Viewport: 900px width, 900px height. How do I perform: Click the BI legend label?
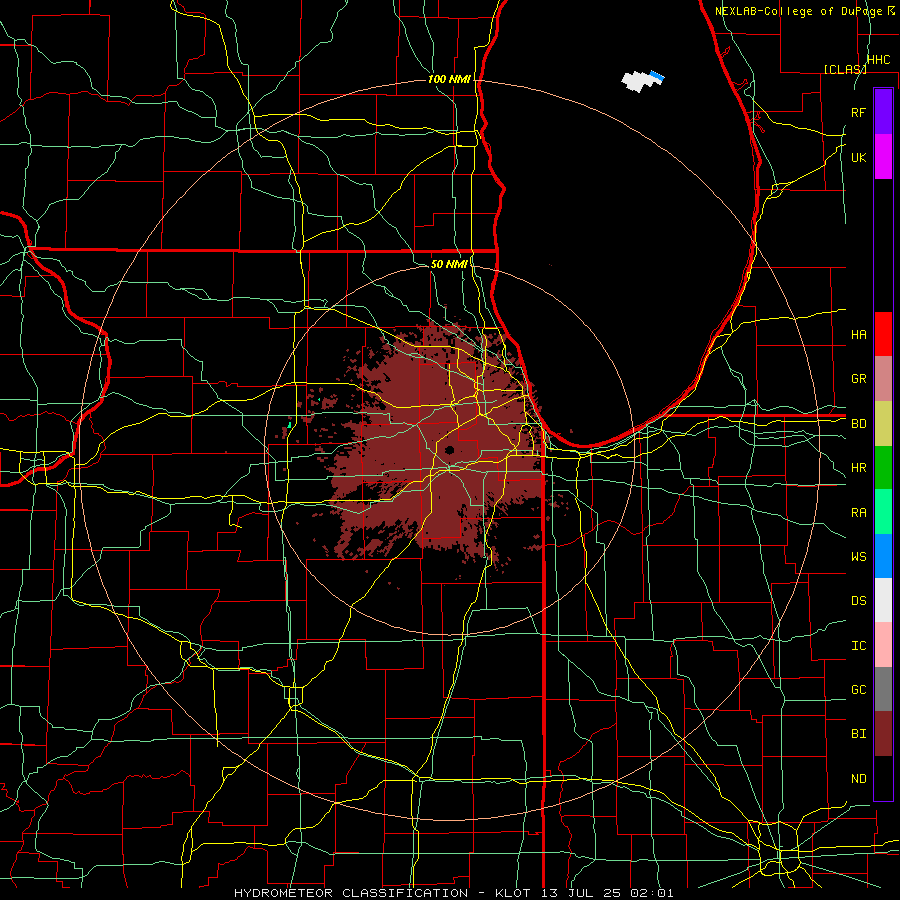click(859, 734)
